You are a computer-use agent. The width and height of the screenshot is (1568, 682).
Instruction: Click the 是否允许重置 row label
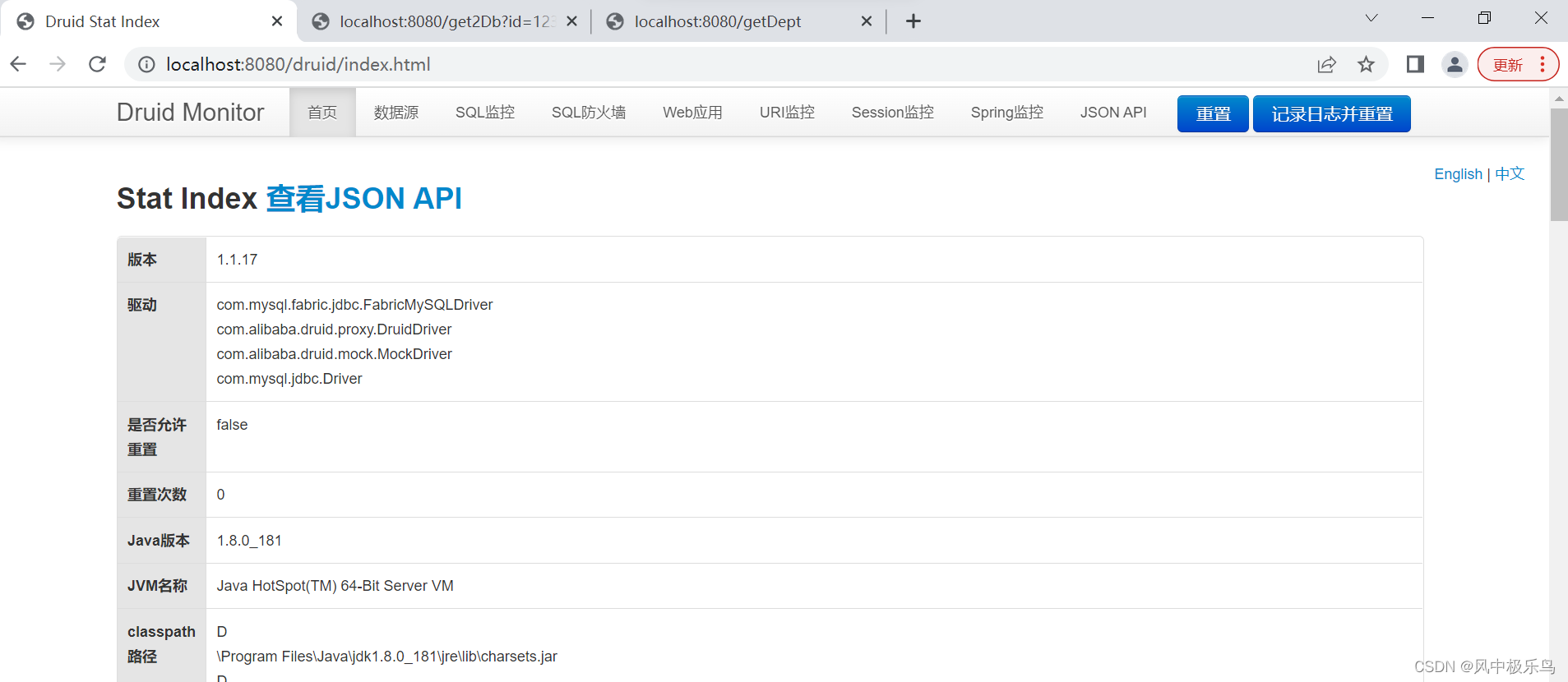[x=157, y=437]
